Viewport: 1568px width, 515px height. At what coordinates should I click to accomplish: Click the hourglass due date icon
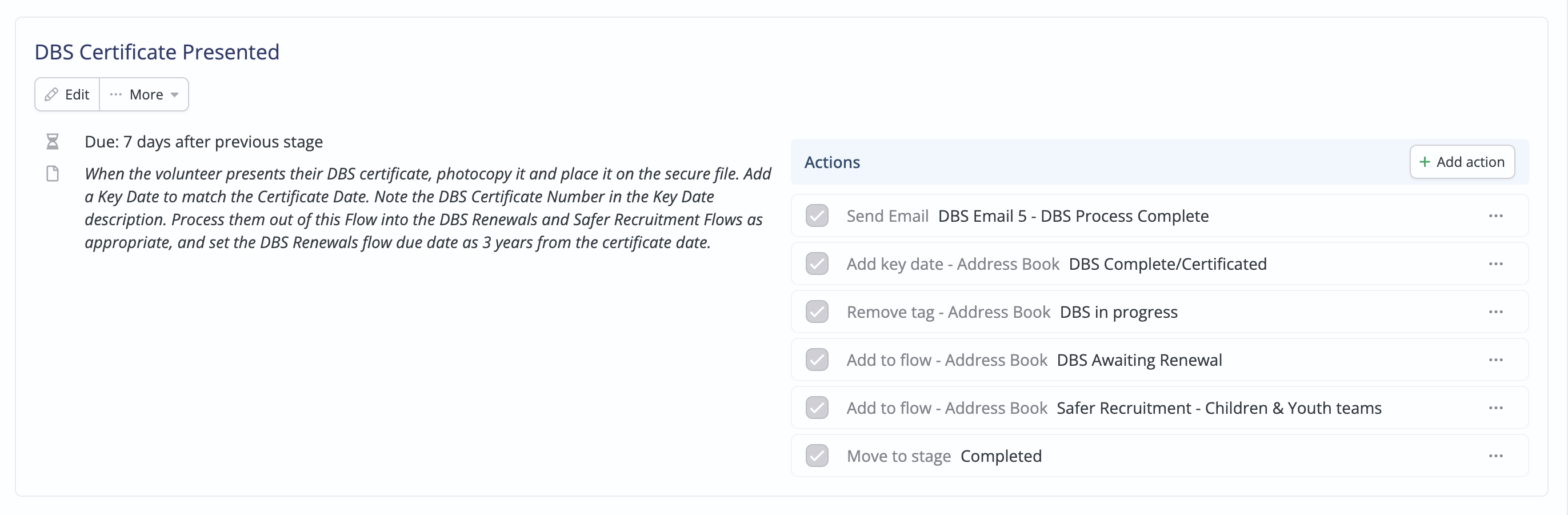click(x=53, y=142)
